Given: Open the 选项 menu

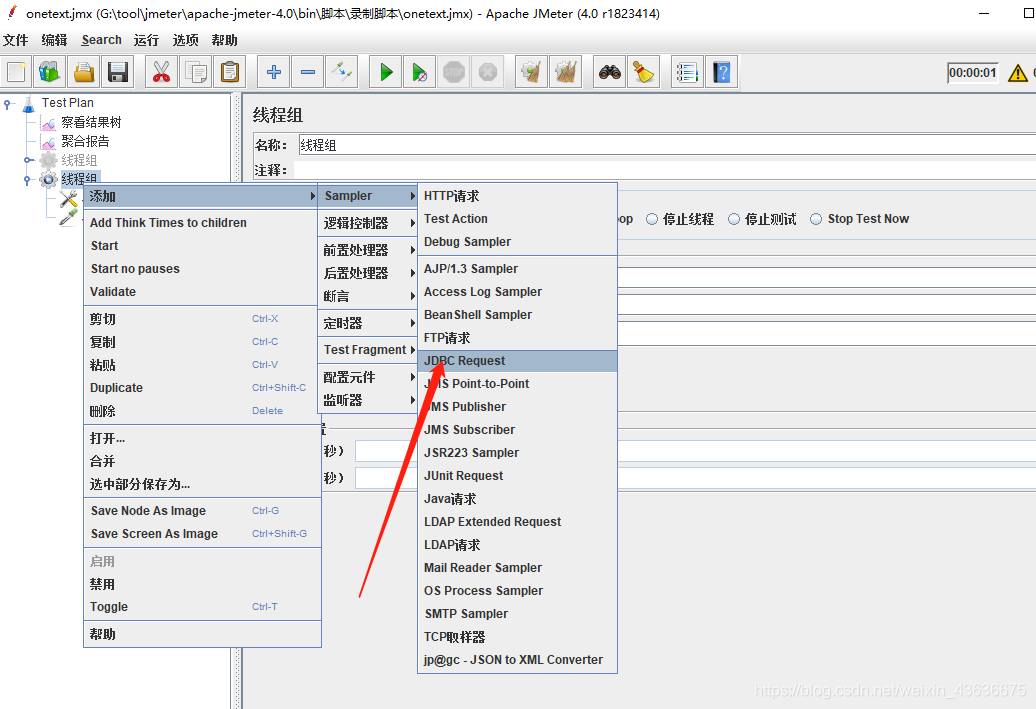Looking at the screenshot, I should tap(186, 40).
